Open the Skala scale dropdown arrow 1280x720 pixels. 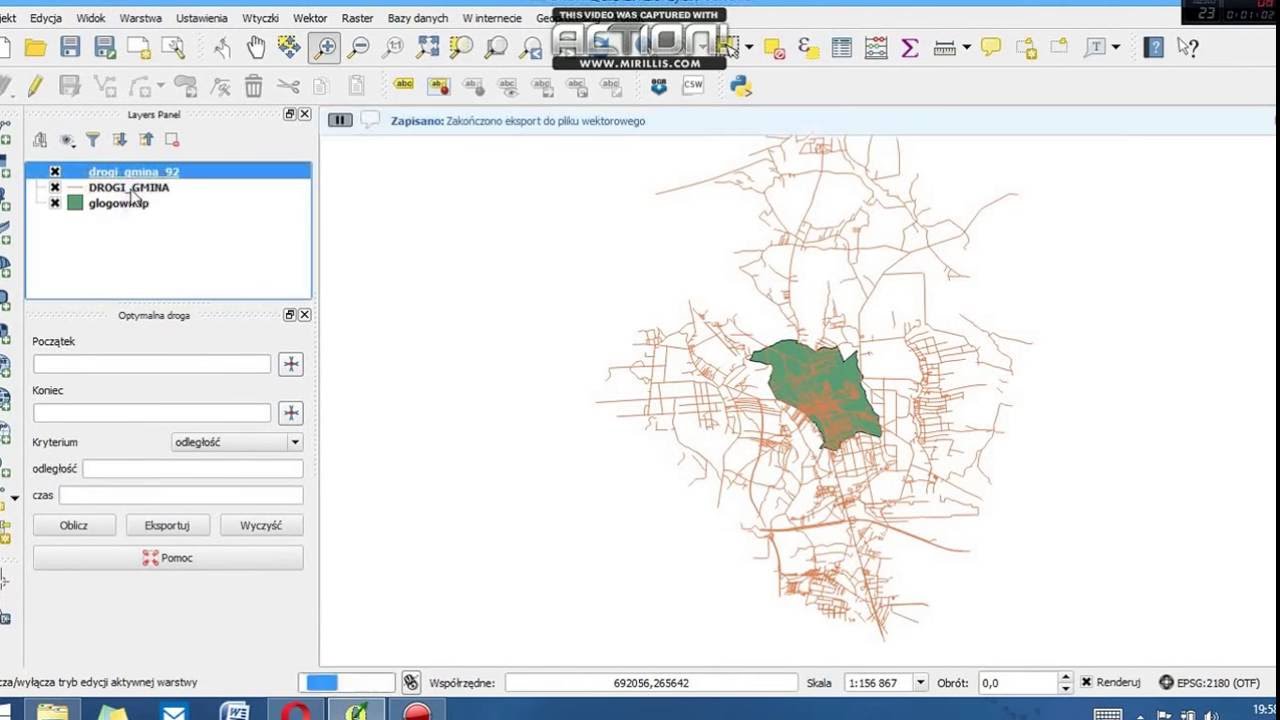tap(920, 683)
